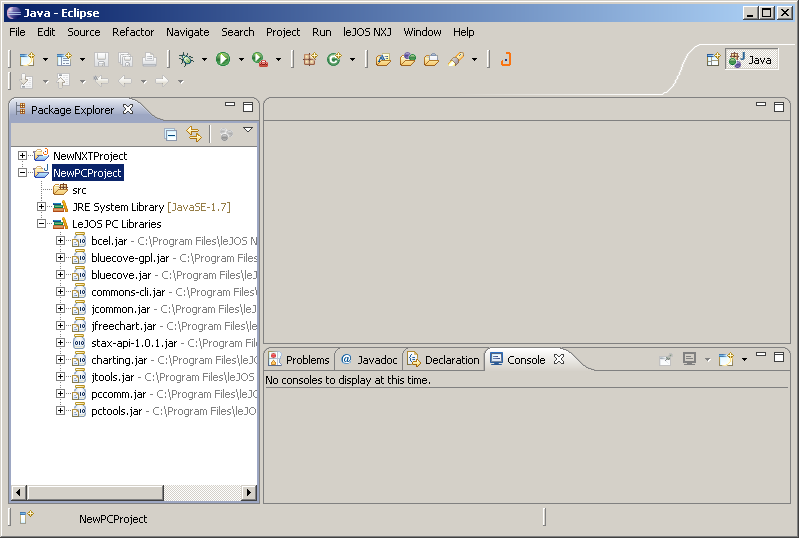Open the External Tools dropdown arrow
Image resolution: width=799 pixels, height=538 pixels.
278,60
